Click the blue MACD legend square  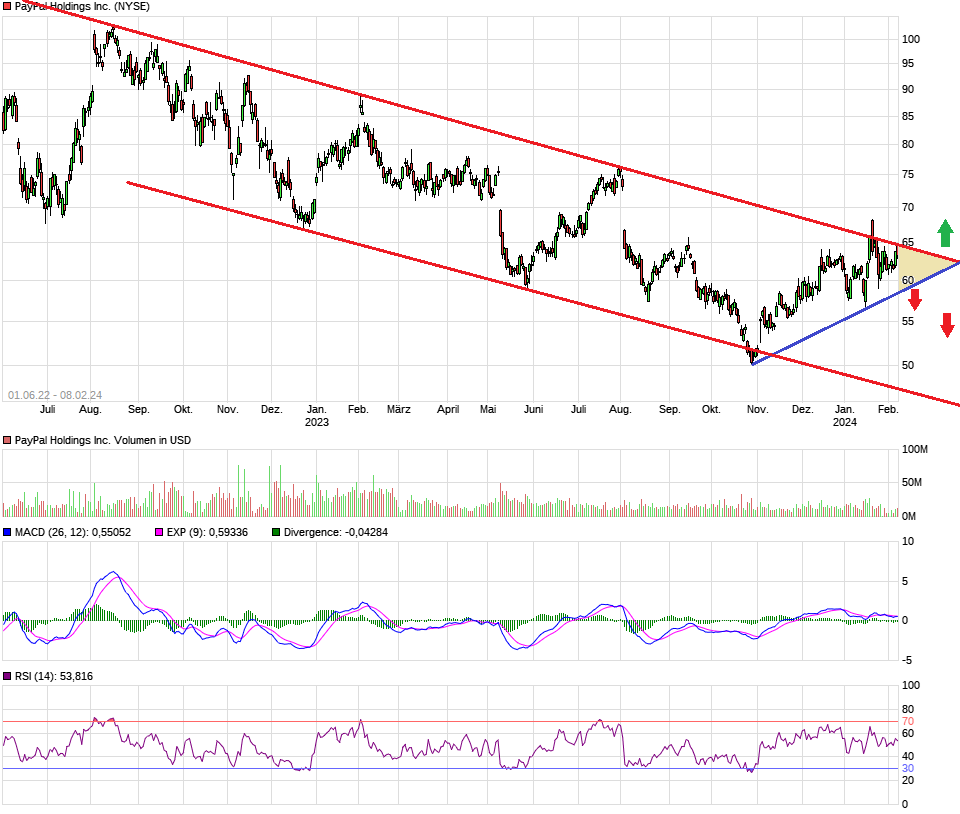[7, 532]
